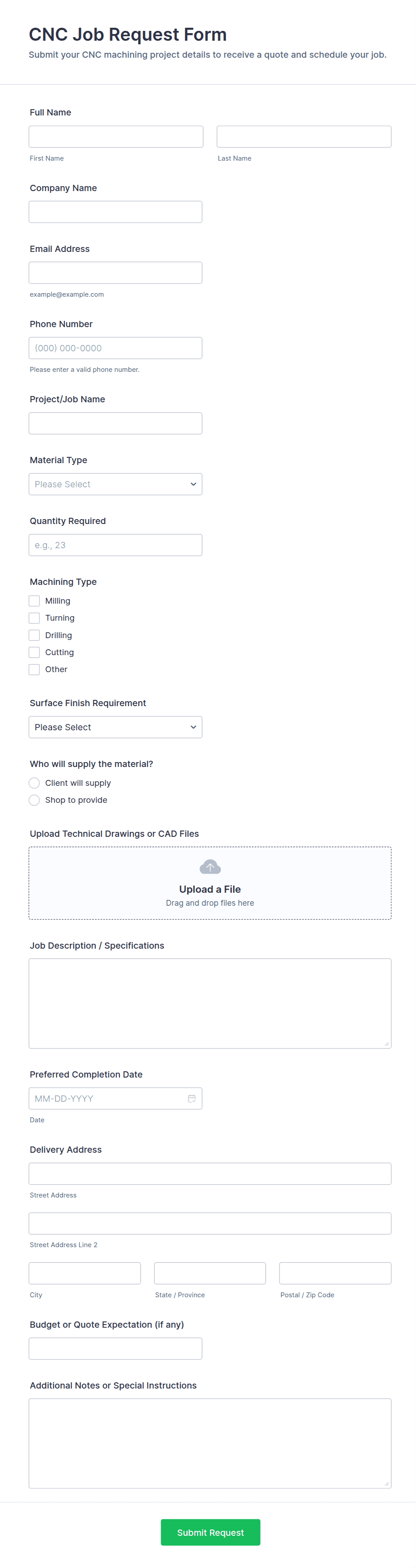Click the First Name input field
The height and width of the screenshot is (1568, 416).
[116, 136]
